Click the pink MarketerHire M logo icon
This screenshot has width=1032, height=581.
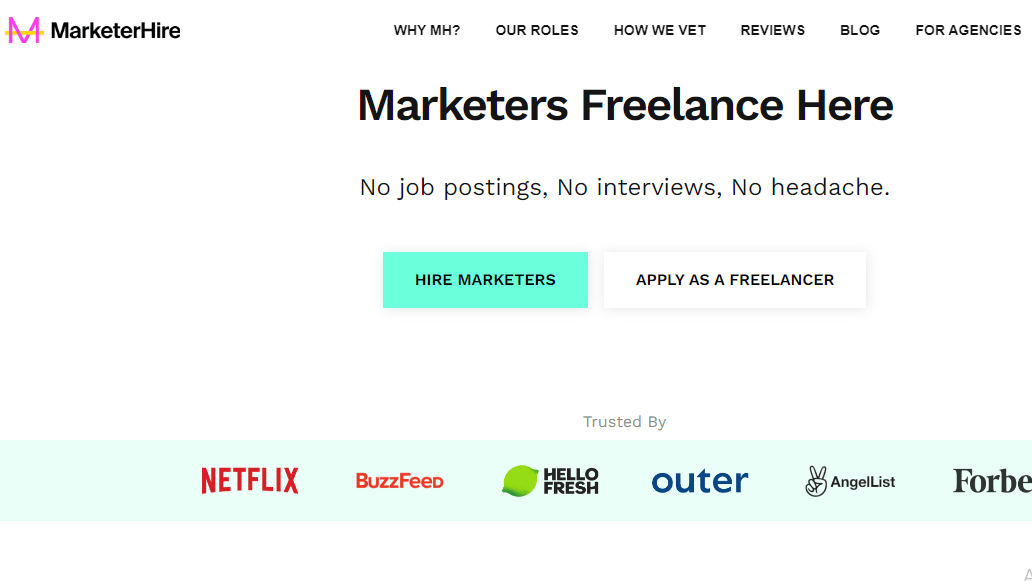coord(24,30)
